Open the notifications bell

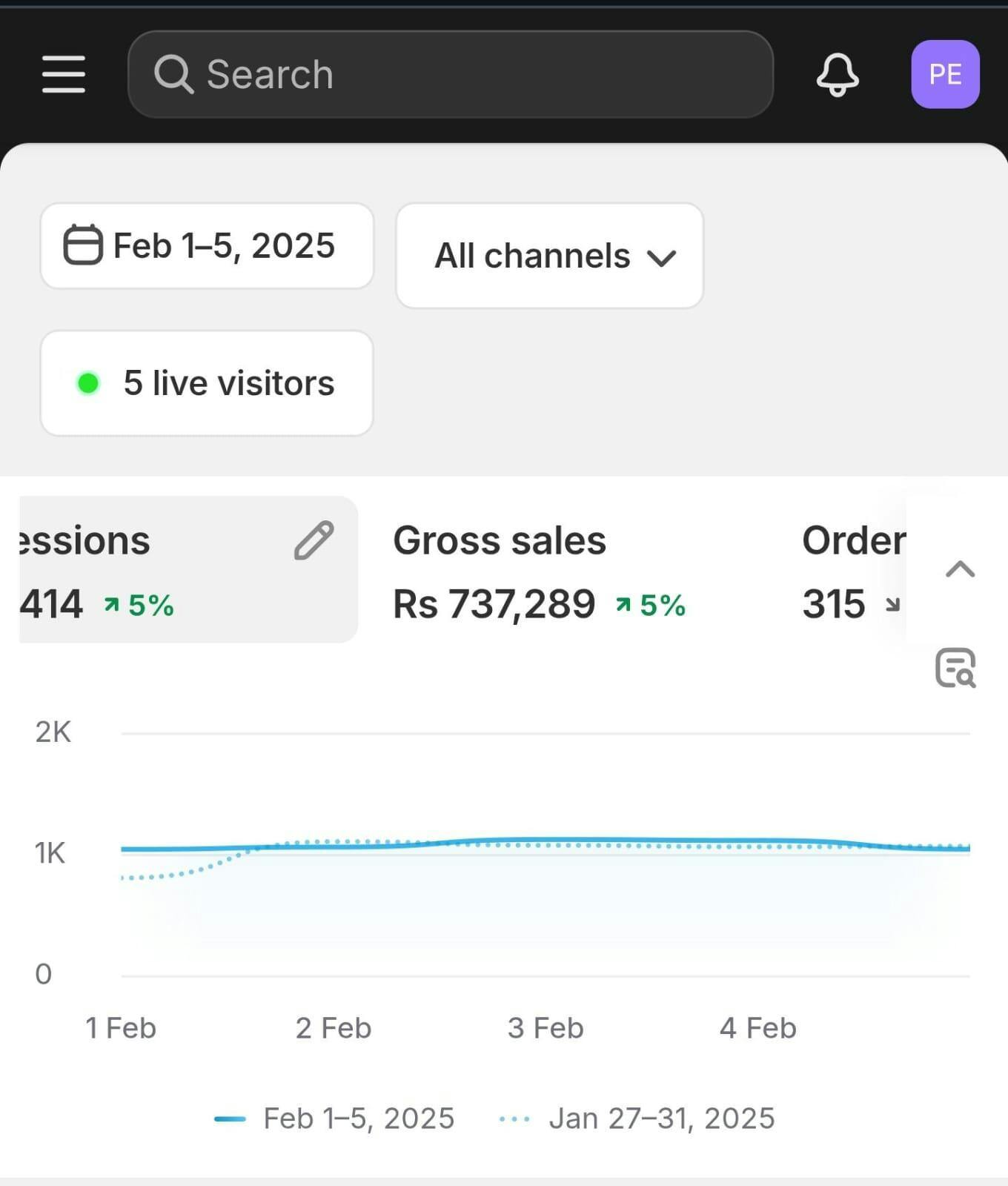tap(838, 74)
